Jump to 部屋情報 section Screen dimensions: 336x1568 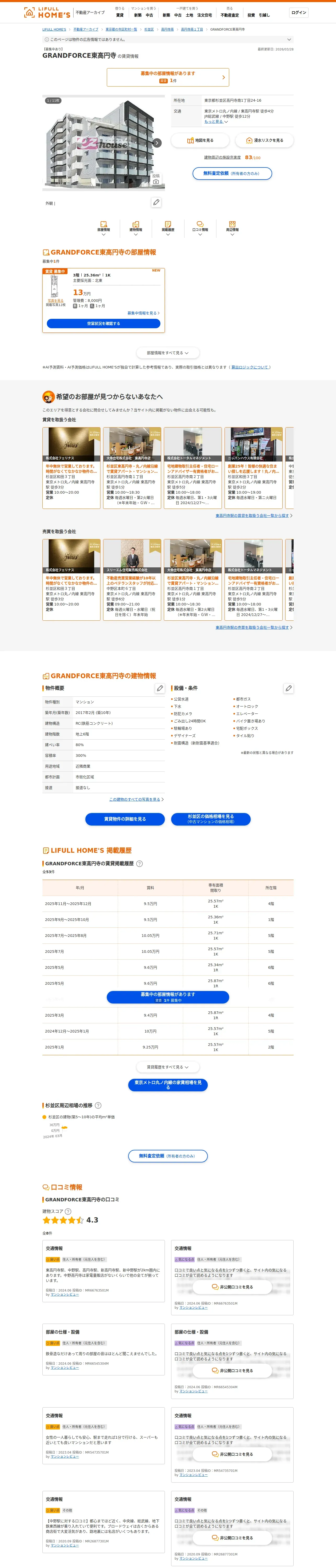(x=104, y=228)
